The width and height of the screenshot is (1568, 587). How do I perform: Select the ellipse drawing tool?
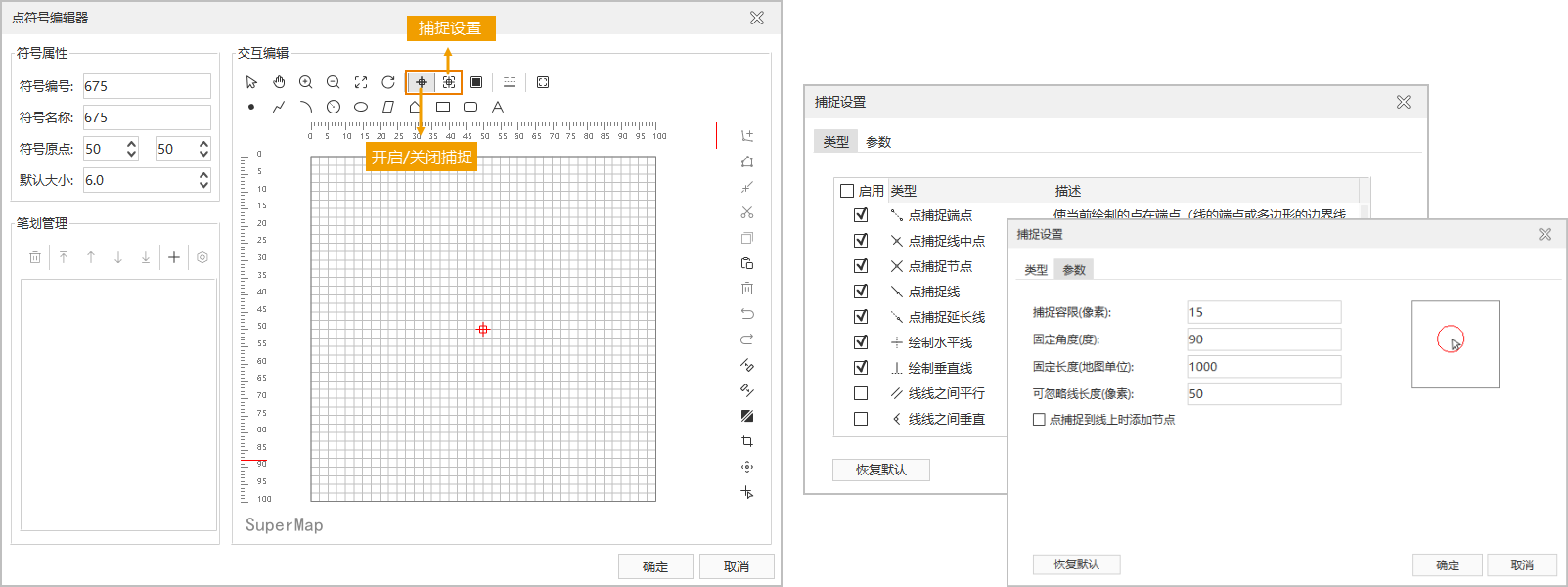click(x=361, y=107)
